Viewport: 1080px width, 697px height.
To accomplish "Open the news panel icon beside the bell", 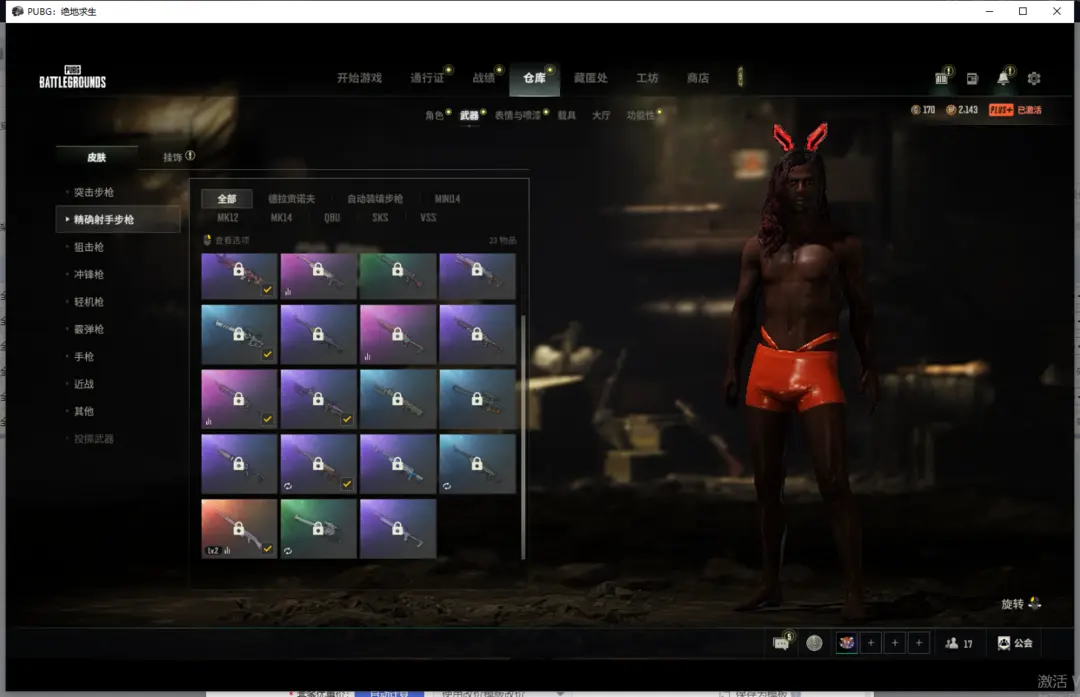I will (972, 79).
